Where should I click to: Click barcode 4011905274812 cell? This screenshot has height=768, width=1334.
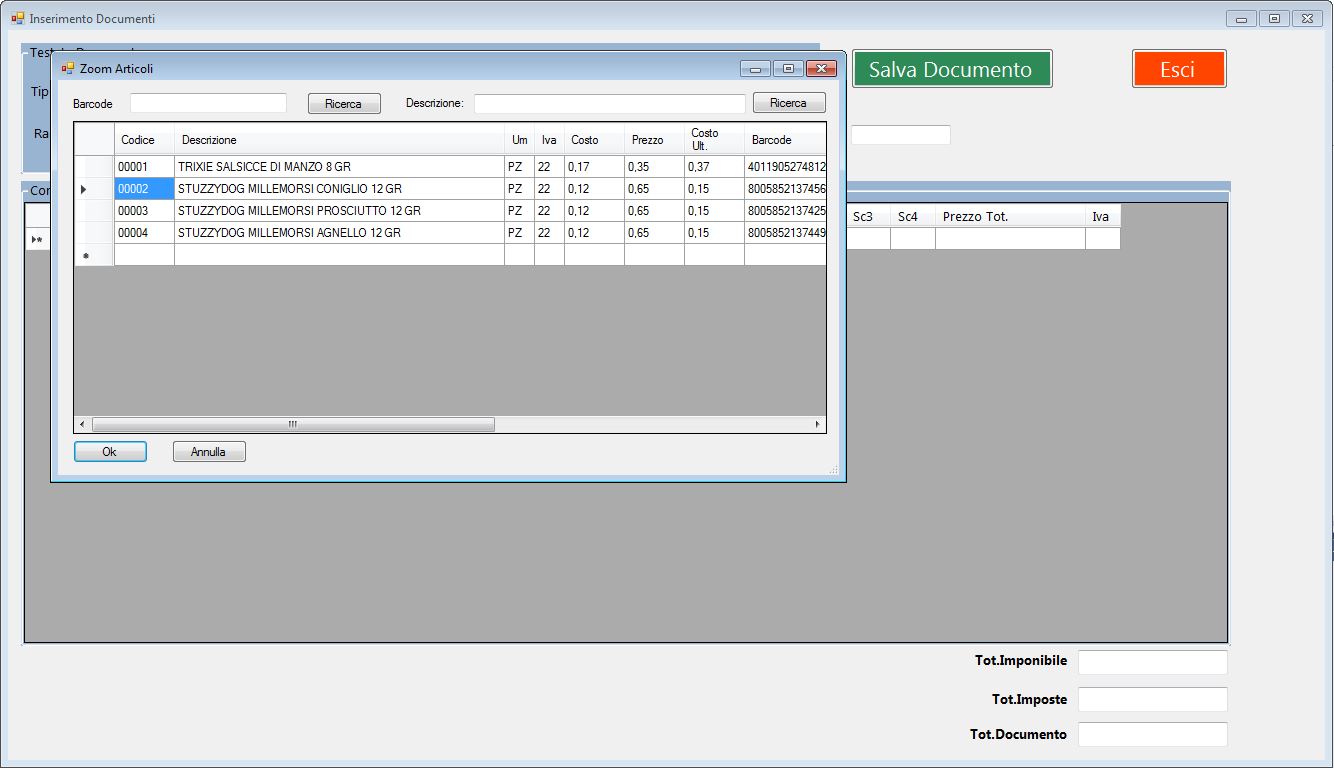click(x=785, y=167)
